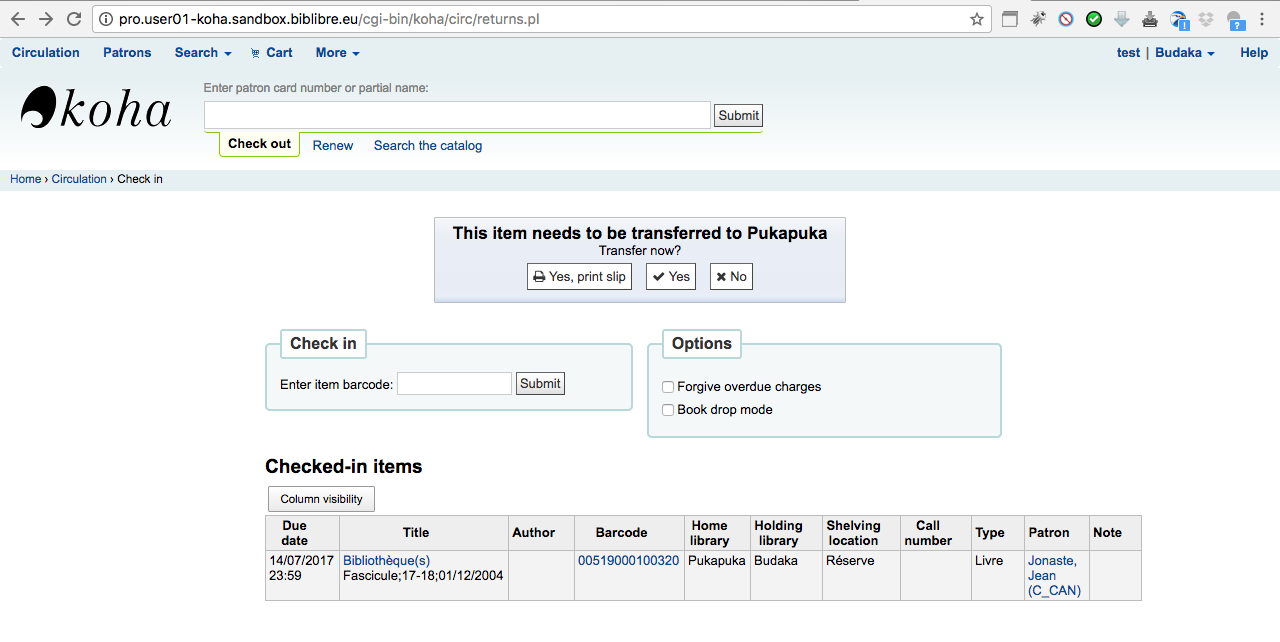The height and width of the screenshot is (642, 1280).
Task: Open the Chrome three-dot menu
Action: (1263, 19)
